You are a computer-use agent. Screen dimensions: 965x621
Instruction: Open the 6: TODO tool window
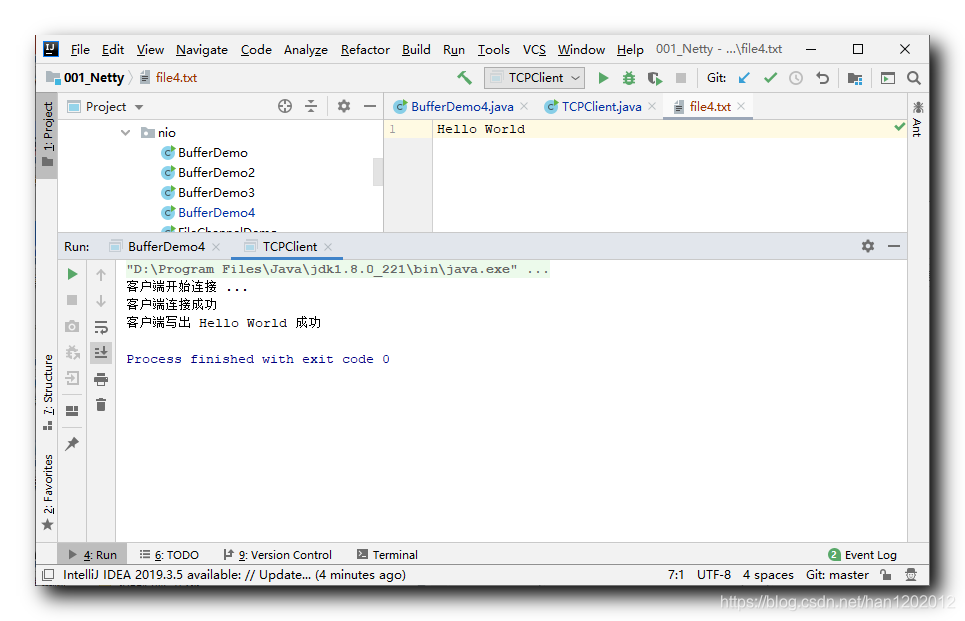(x=169, y=555)
